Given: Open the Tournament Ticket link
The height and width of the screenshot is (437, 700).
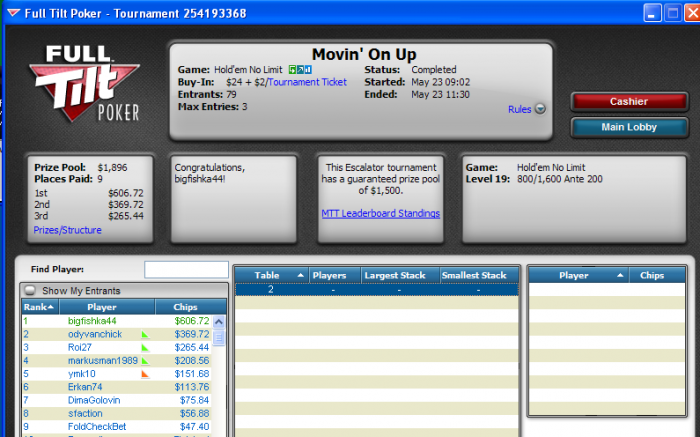Looking at the screenshot, I should [307, 82].
